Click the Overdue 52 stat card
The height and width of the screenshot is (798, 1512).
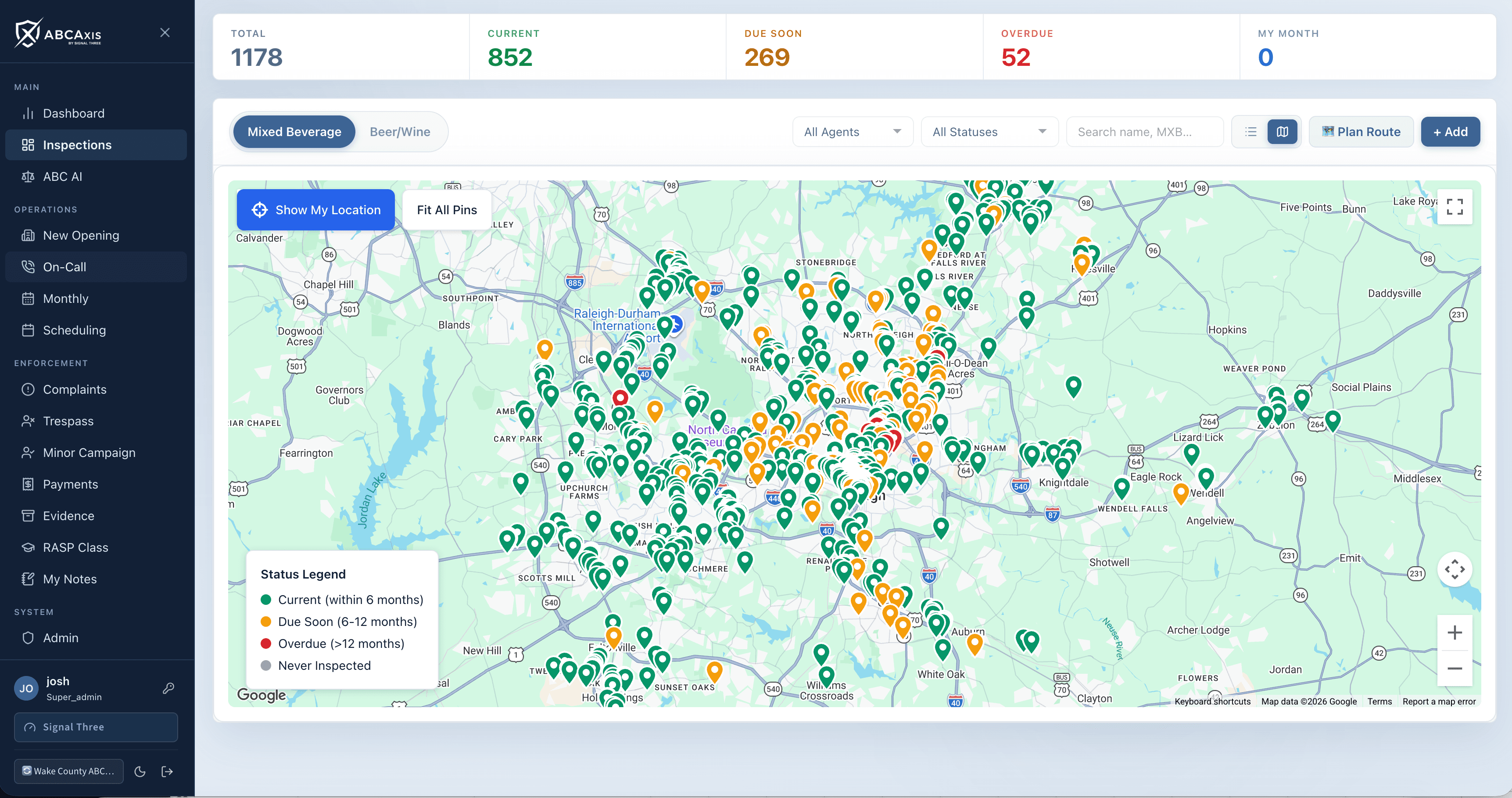pyautogui.click(x=1111, y=47)
